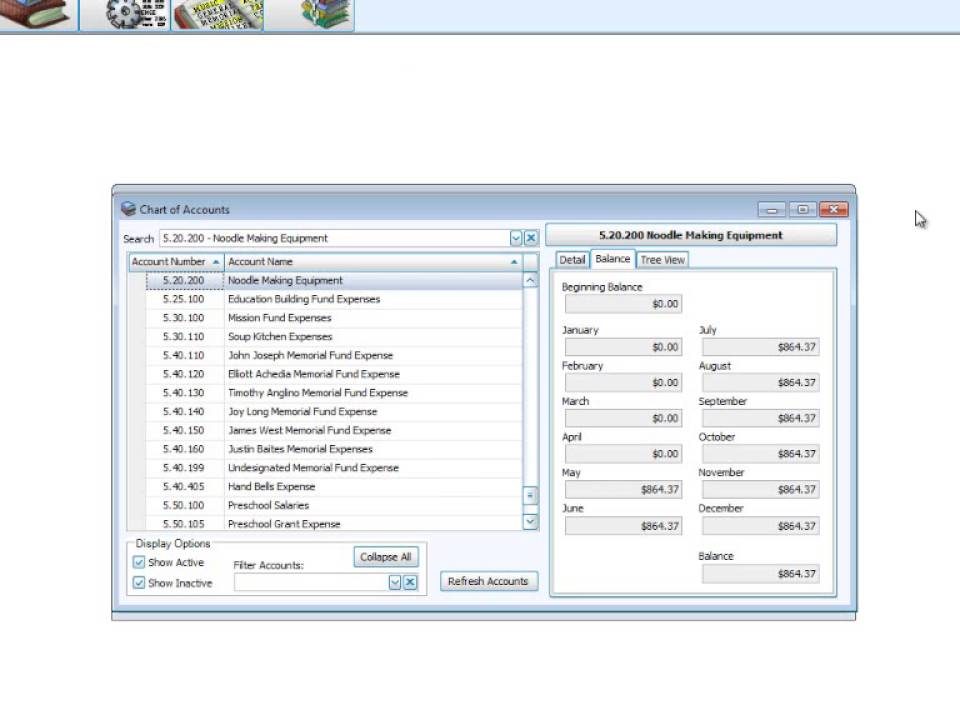Click the Account Number sort arrow

click(x=215, y=261)
